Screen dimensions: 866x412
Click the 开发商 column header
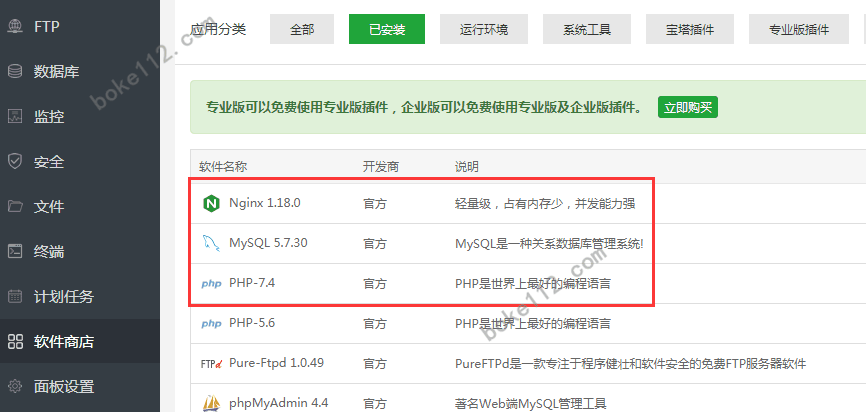tap(381, 166)
